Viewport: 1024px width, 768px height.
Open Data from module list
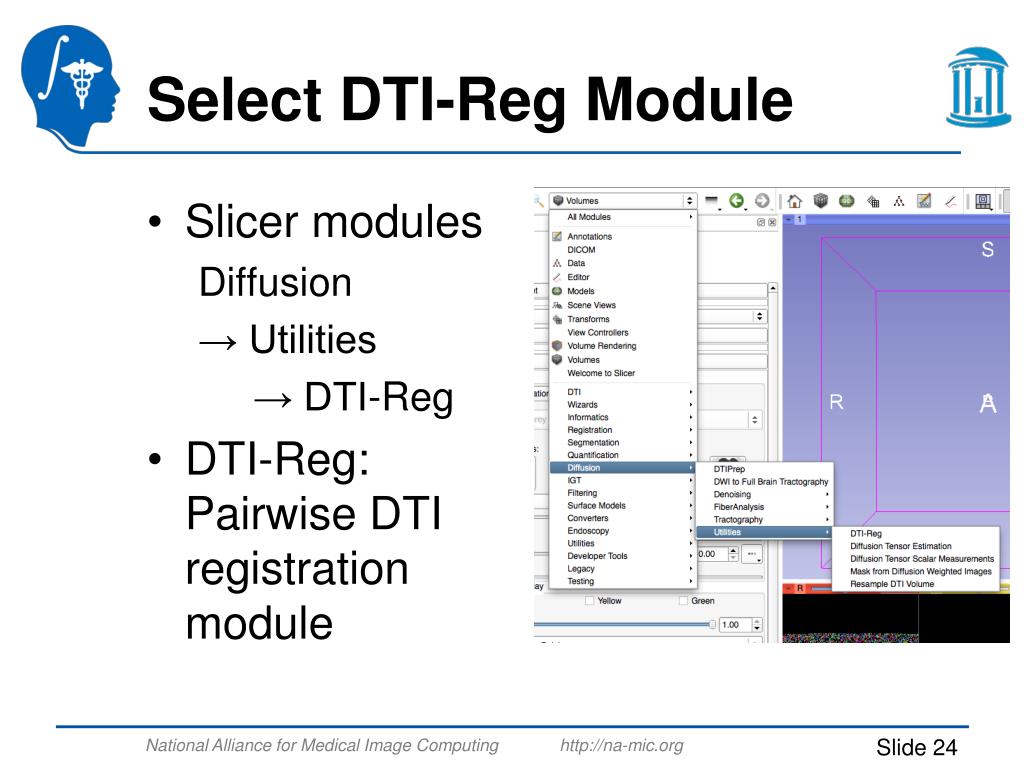coord(623,263)
